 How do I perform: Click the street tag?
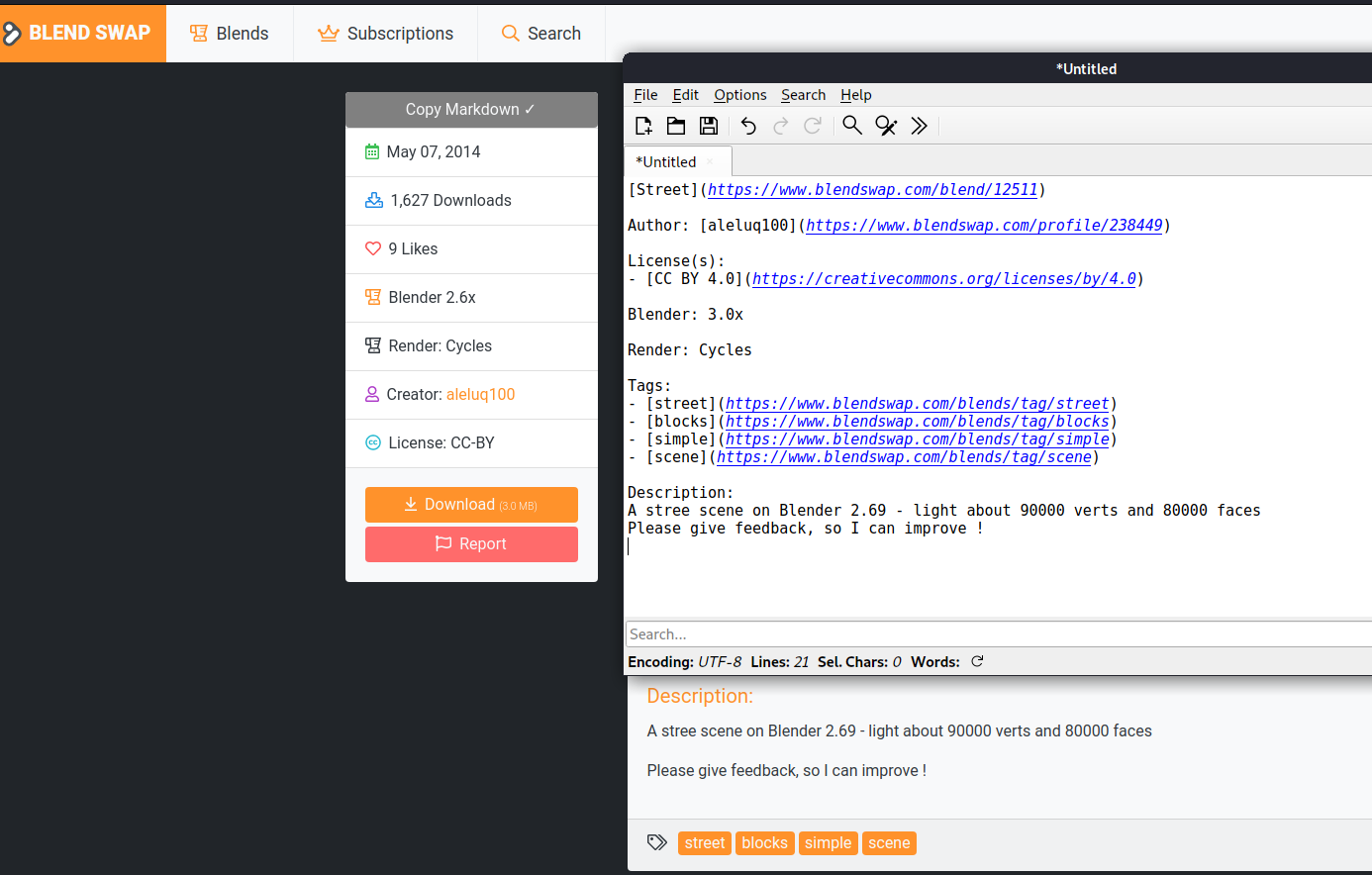(705, 843)
